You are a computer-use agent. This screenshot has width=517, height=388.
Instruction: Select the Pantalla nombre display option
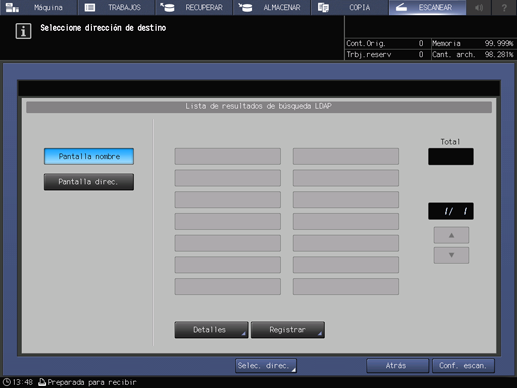pyautogui.click(x=89, y=156)
